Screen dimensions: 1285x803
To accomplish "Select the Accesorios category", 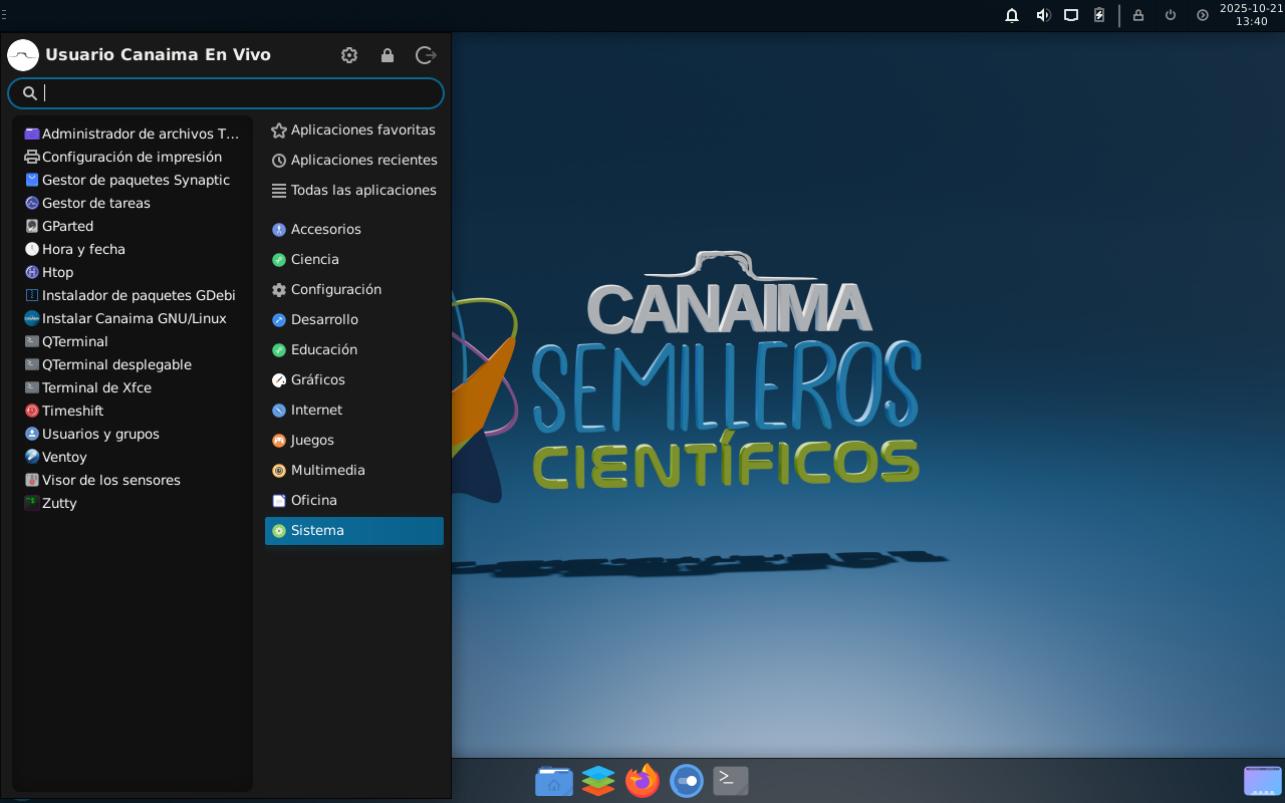I will click(x=325, y=229).
